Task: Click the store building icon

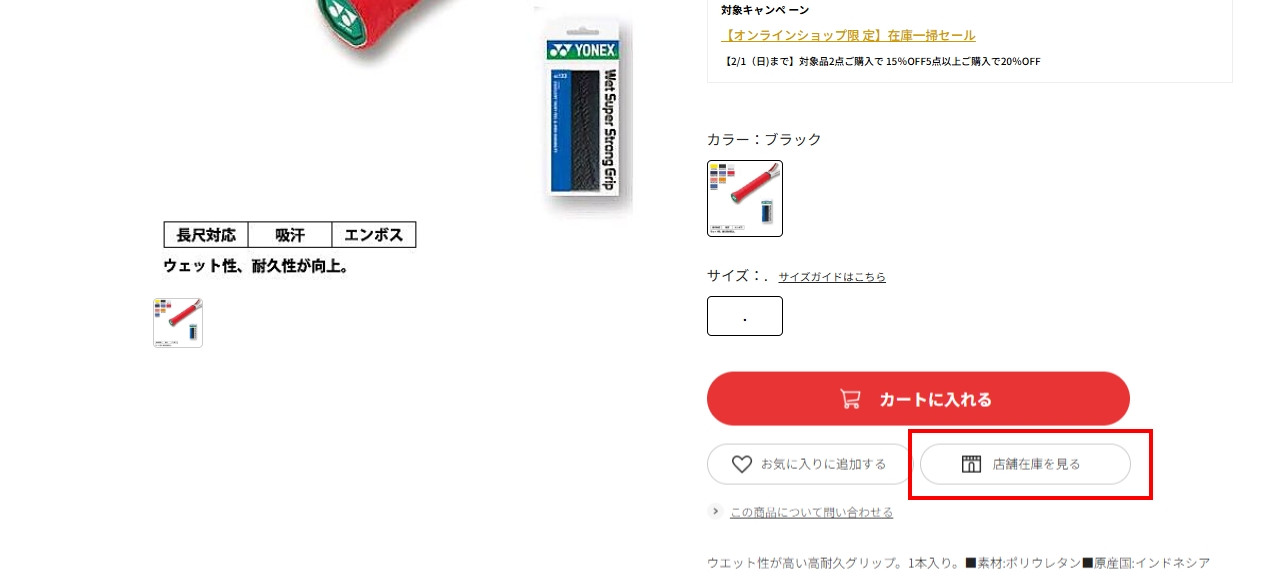Action: (971, 464)
